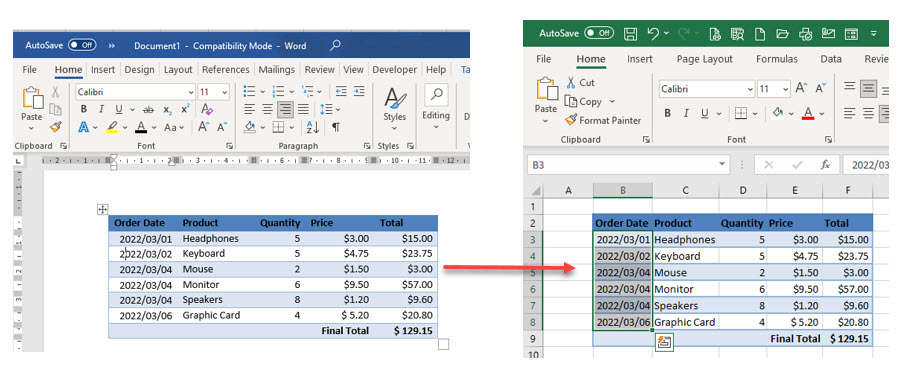Open Calibri font name dropdown in Word

pyautogui.click(x=191, y=92)
